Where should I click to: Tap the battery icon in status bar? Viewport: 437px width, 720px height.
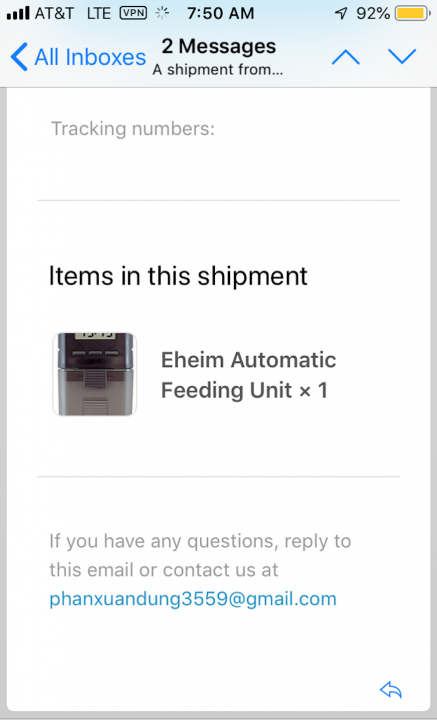pos(413,13)
